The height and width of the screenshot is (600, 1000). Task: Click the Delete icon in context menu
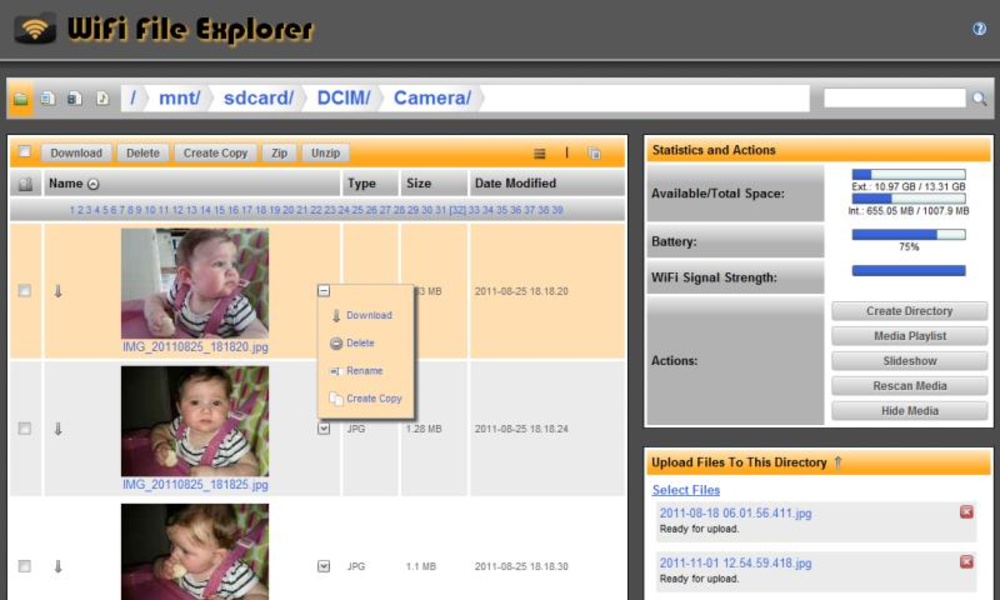[x=336, y=344]
